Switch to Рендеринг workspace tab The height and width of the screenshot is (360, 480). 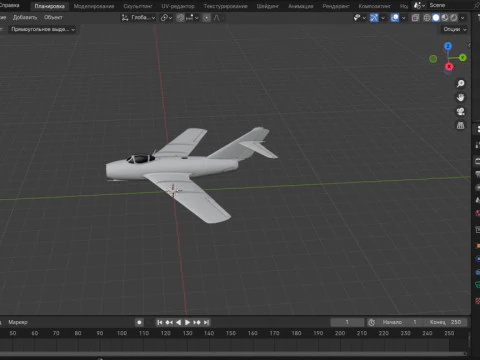[x=336, y=6]
